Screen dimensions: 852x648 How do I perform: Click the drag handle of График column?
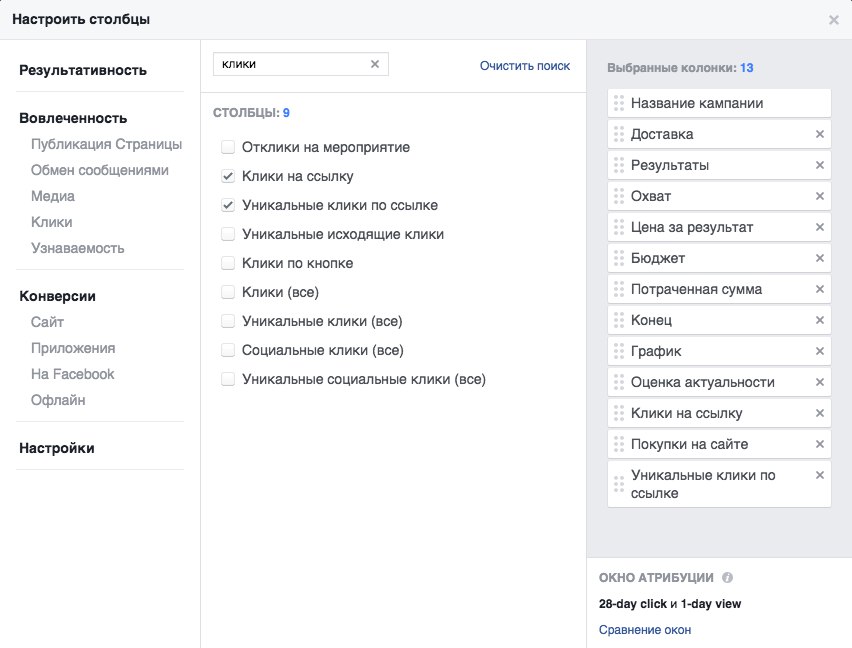[x=619, y=351]
